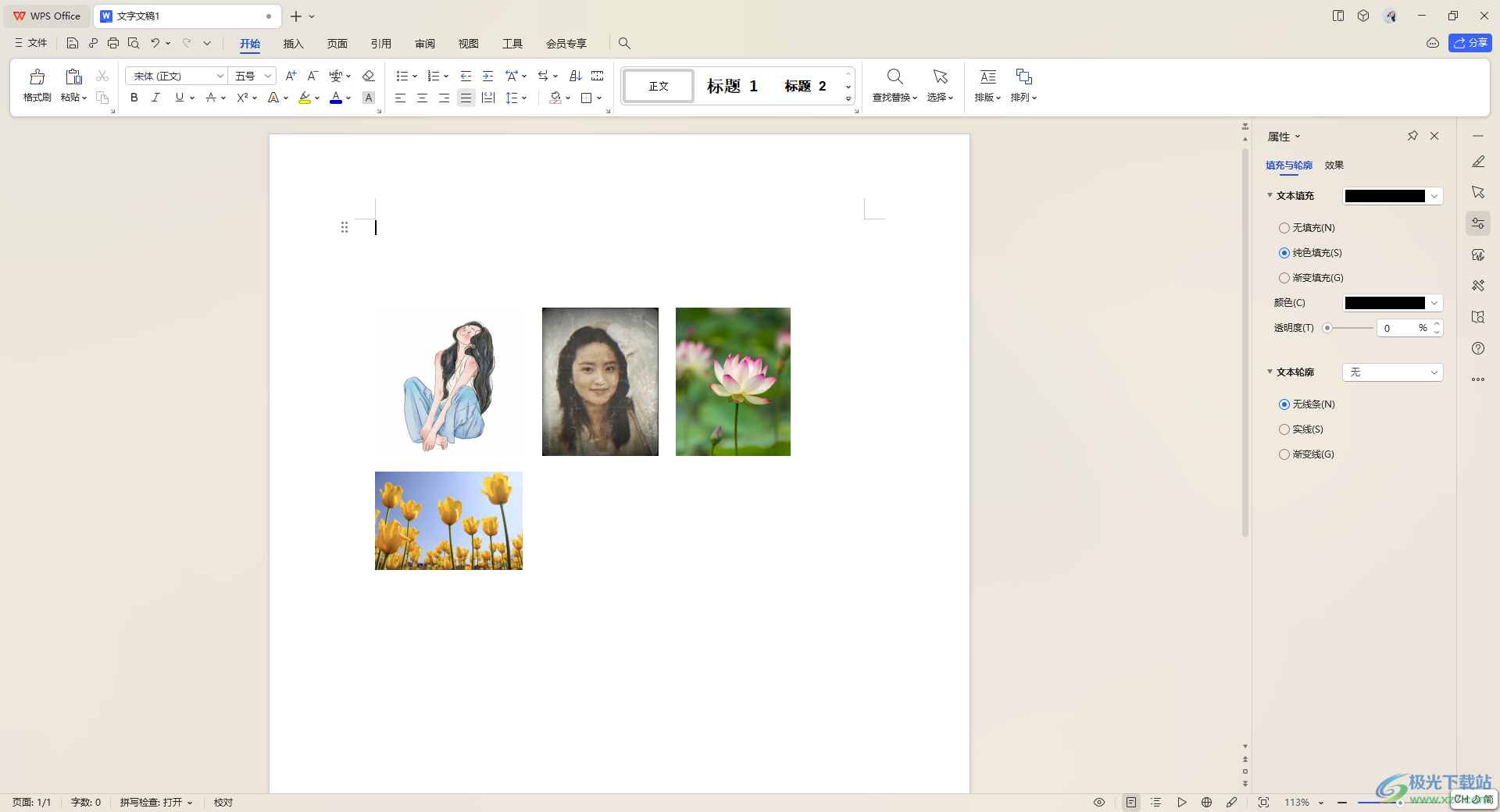Click 校对 in the status bar
The width and height of the screenshot is (1500, 812).
[223, 803]
